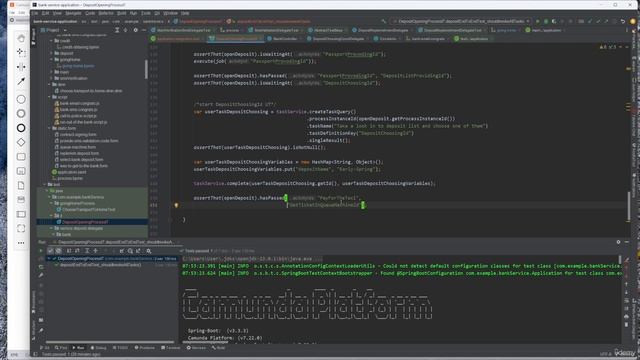The image size is (640, 360).
Task: Open the Debug tool window button
Action: (98, 348)
